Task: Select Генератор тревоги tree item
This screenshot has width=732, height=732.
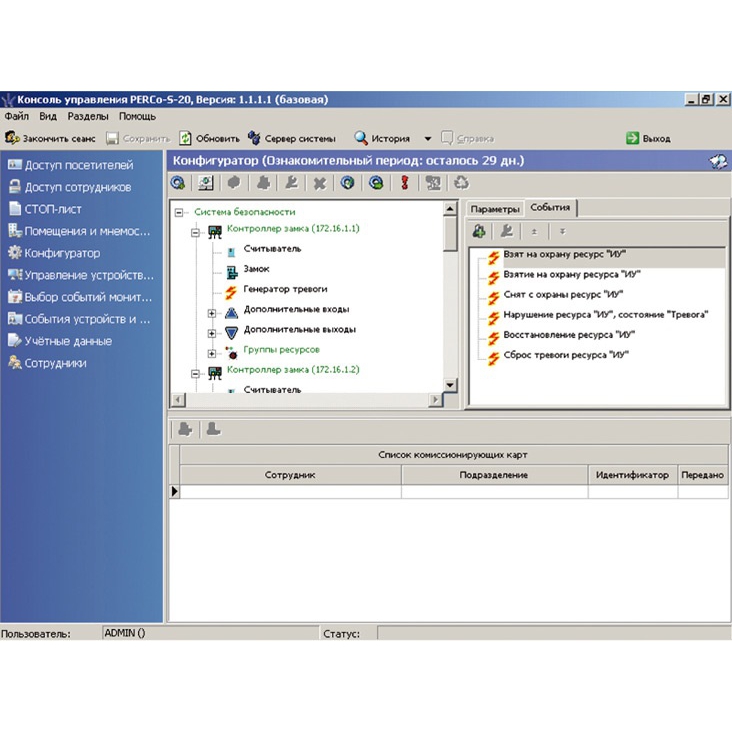Action: click(285, 289)
